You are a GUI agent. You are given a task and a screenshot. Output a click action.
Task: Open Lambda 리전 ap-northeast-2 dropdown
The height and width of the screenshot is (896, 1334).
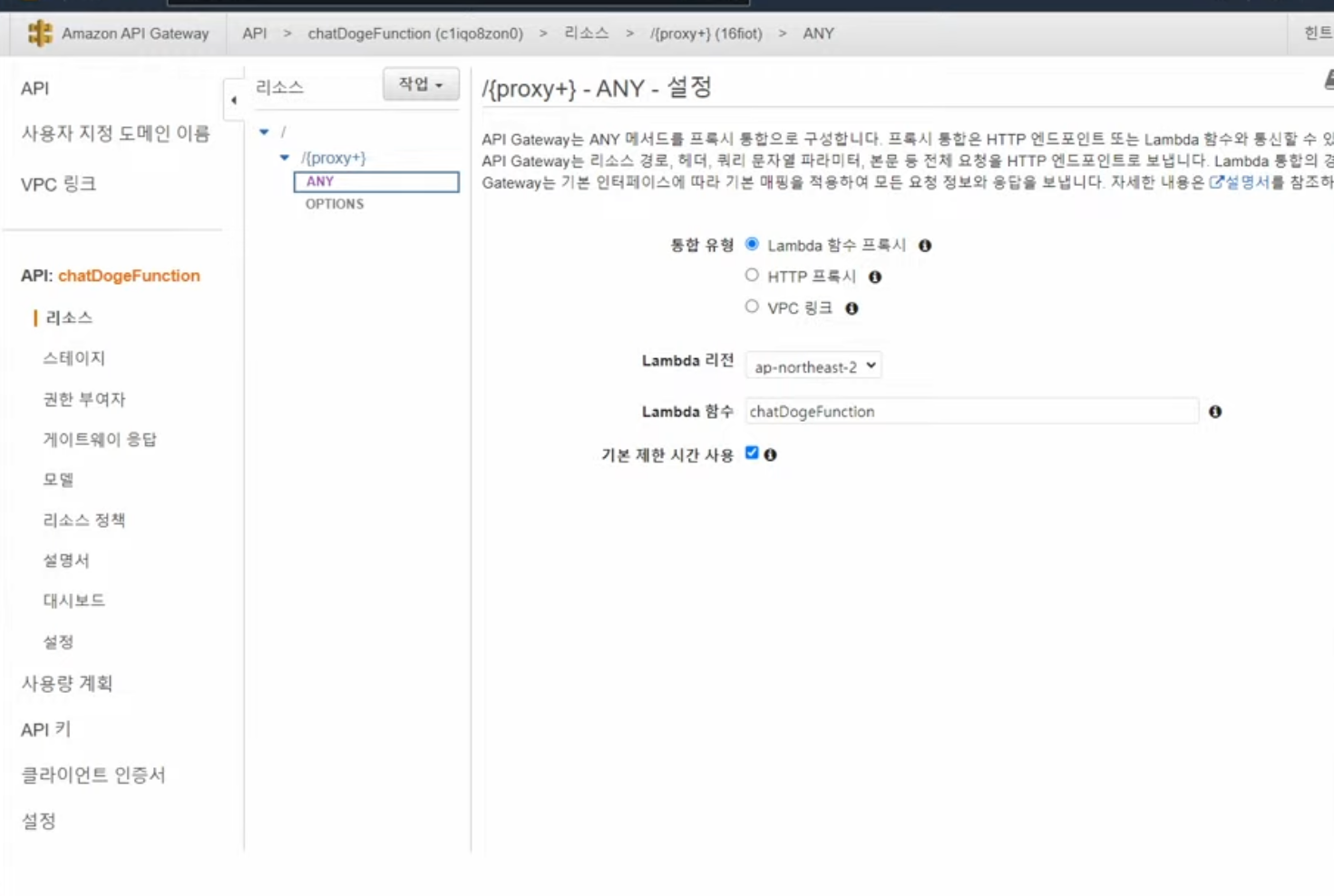pos(813,366)
